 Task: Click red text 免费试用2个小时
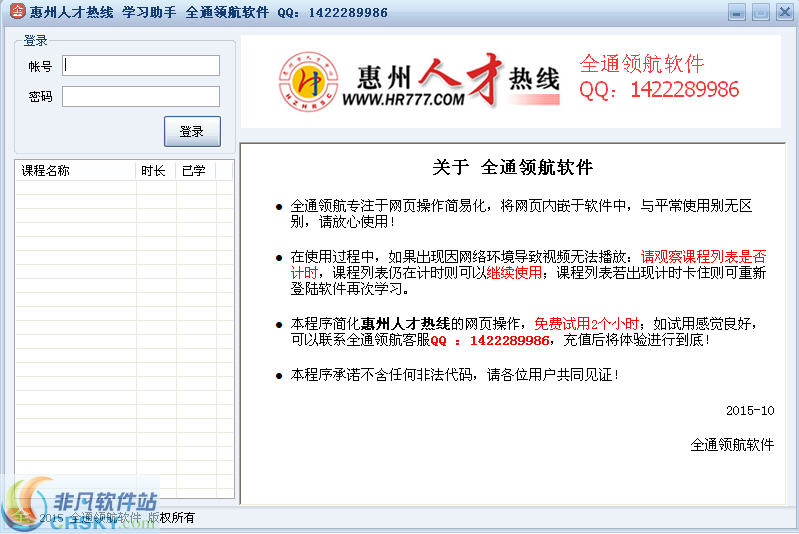point(586,324)
